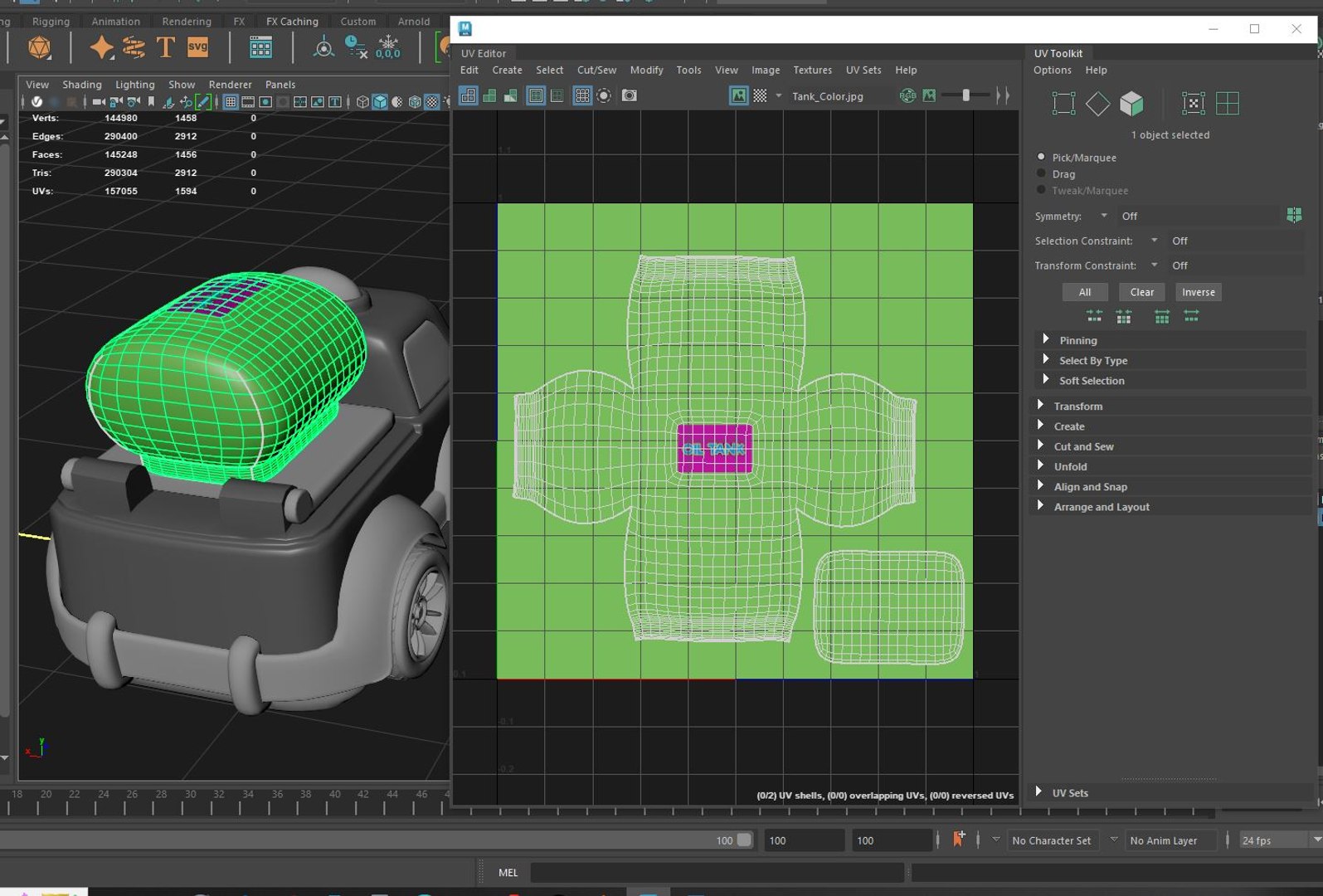
Task: Click the Inverse selection button
Action: click(1198, 292)
